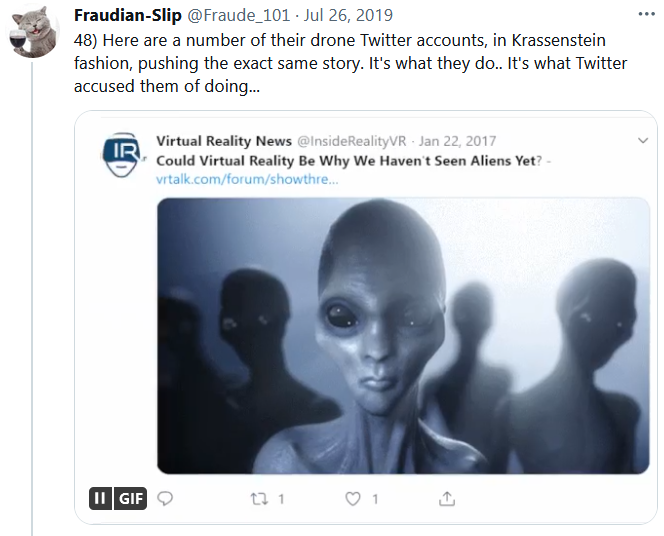
Task: Pause the alien GIF playback
Action: (x=100, y=498)
